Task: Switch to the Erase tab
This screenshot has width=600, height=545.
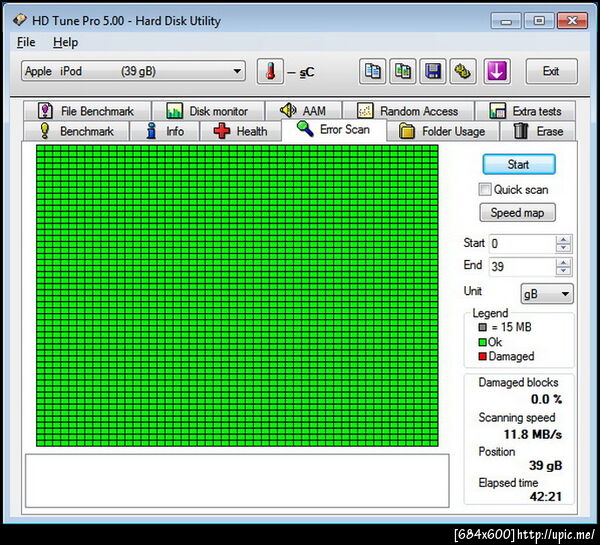Action: coord(538,131)
